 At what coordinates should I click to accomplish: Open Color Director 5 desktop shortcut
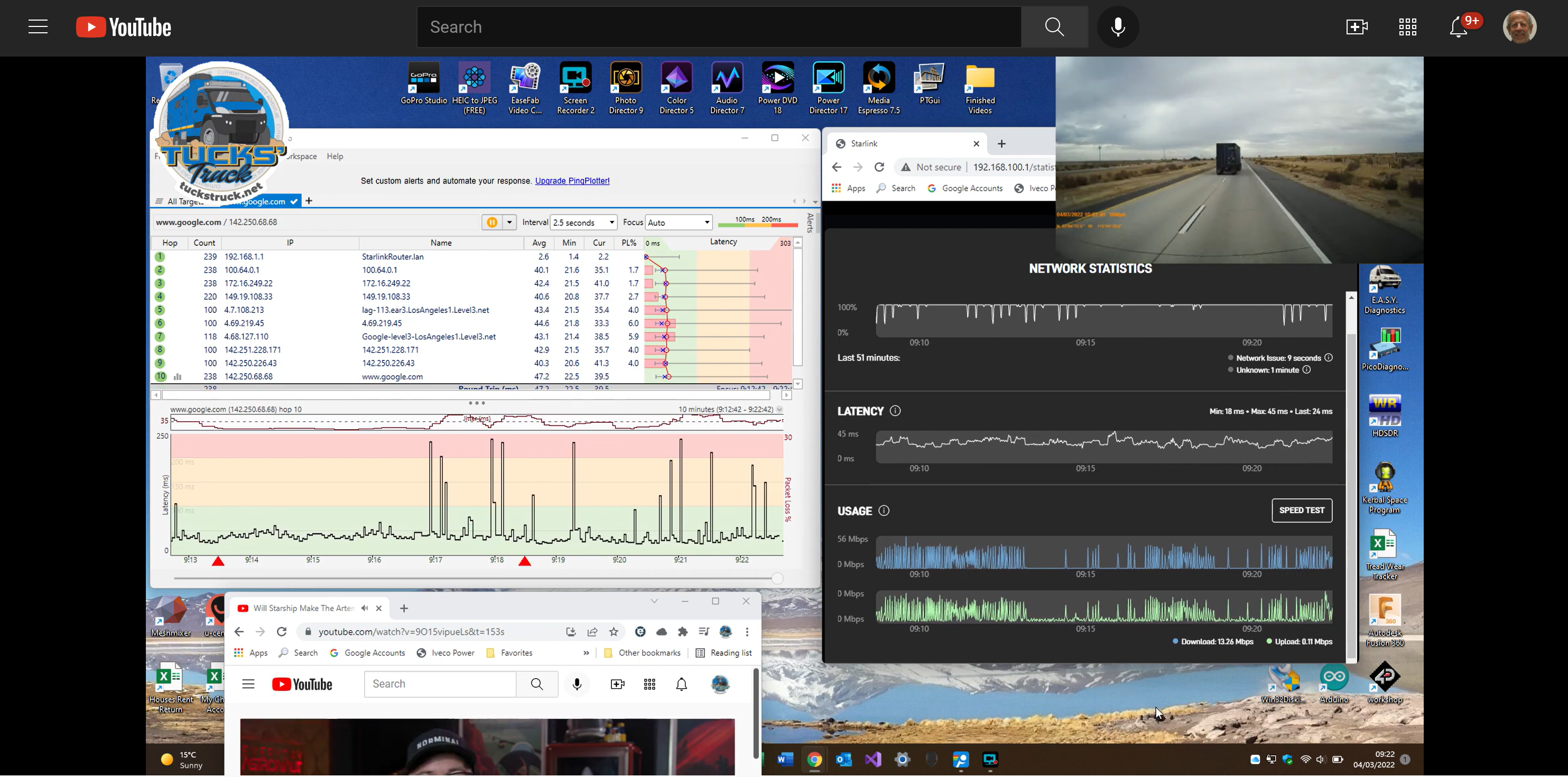coord(676,88)
